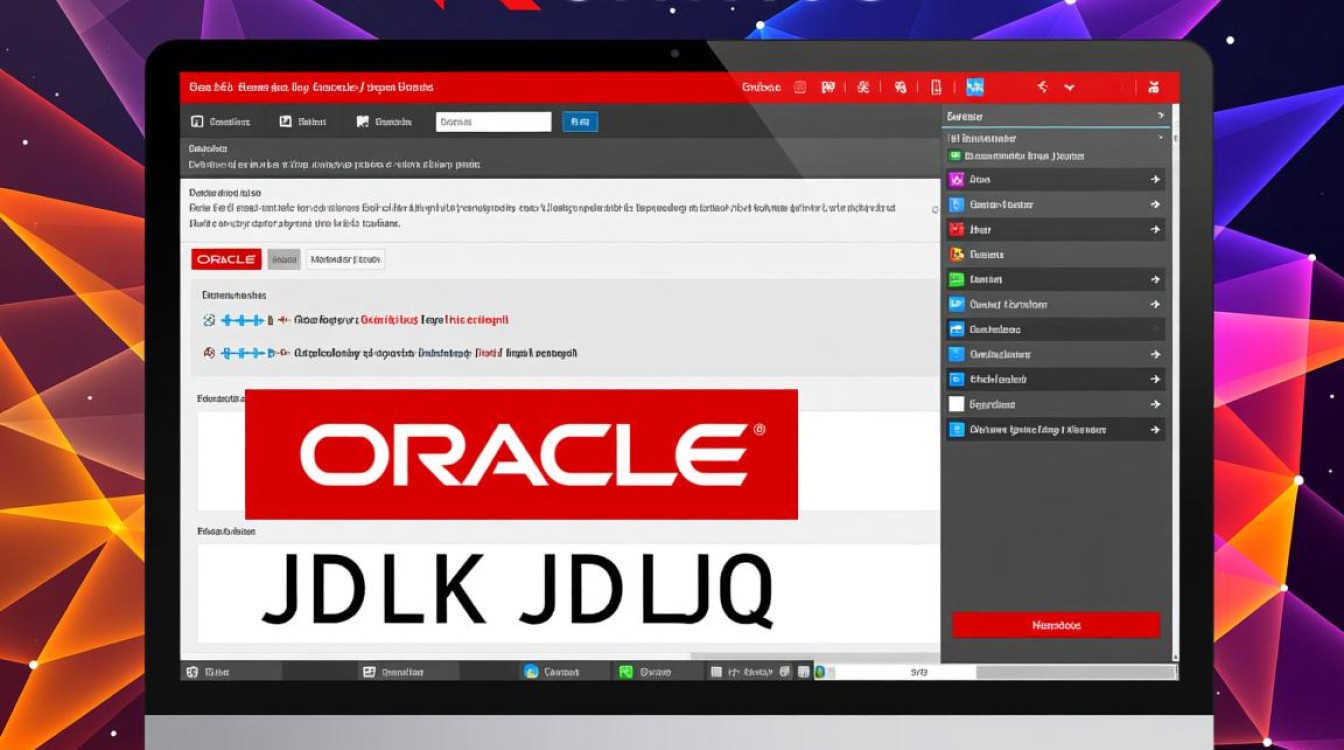Viewport: 1344px width, 750px height.
Task: Click the white search field in dark toolbar
Action: pos(494,122)
